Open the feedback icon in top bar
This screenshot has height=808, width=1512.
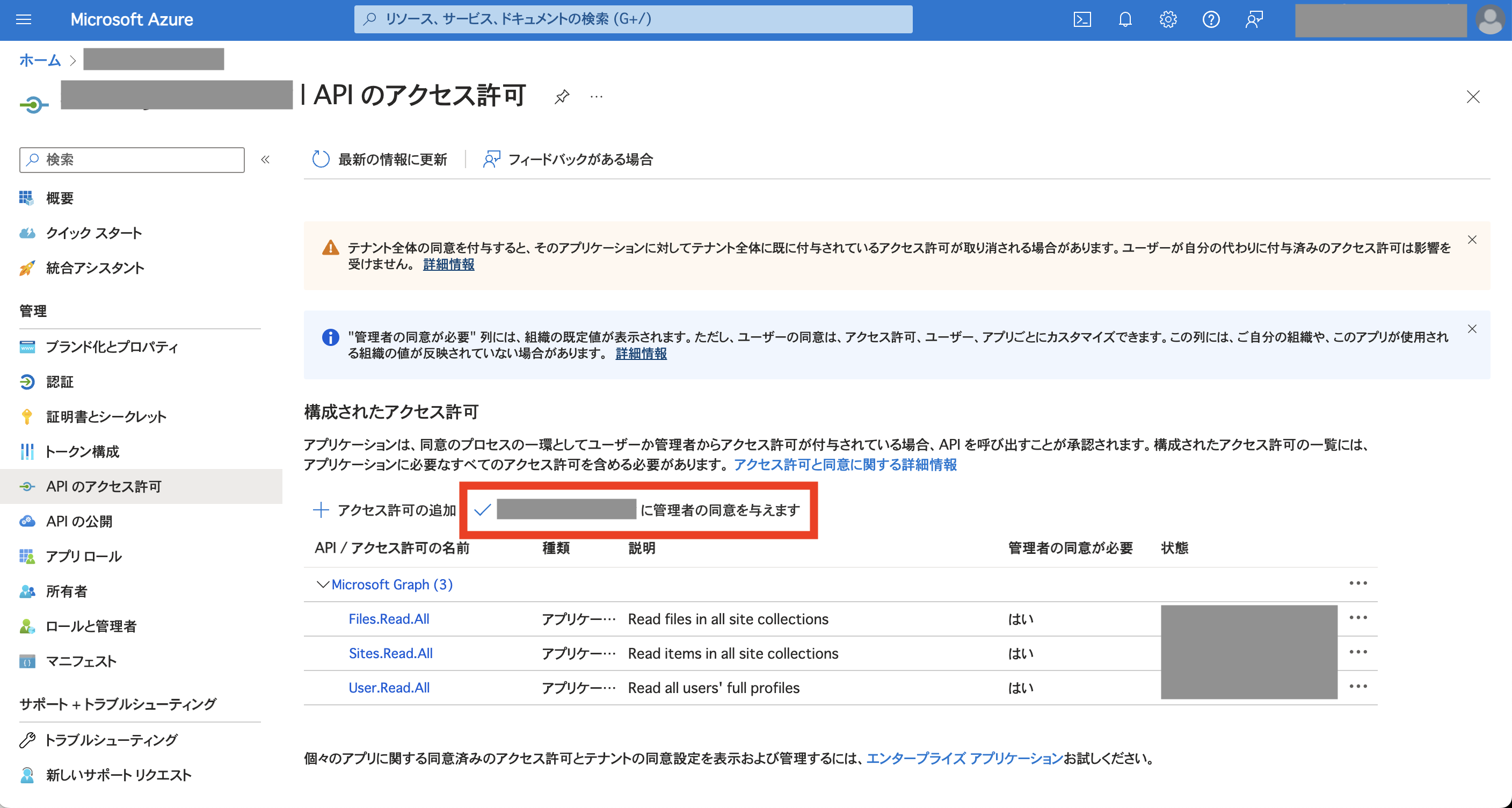pyautogui.click(x=1254, y=19)
